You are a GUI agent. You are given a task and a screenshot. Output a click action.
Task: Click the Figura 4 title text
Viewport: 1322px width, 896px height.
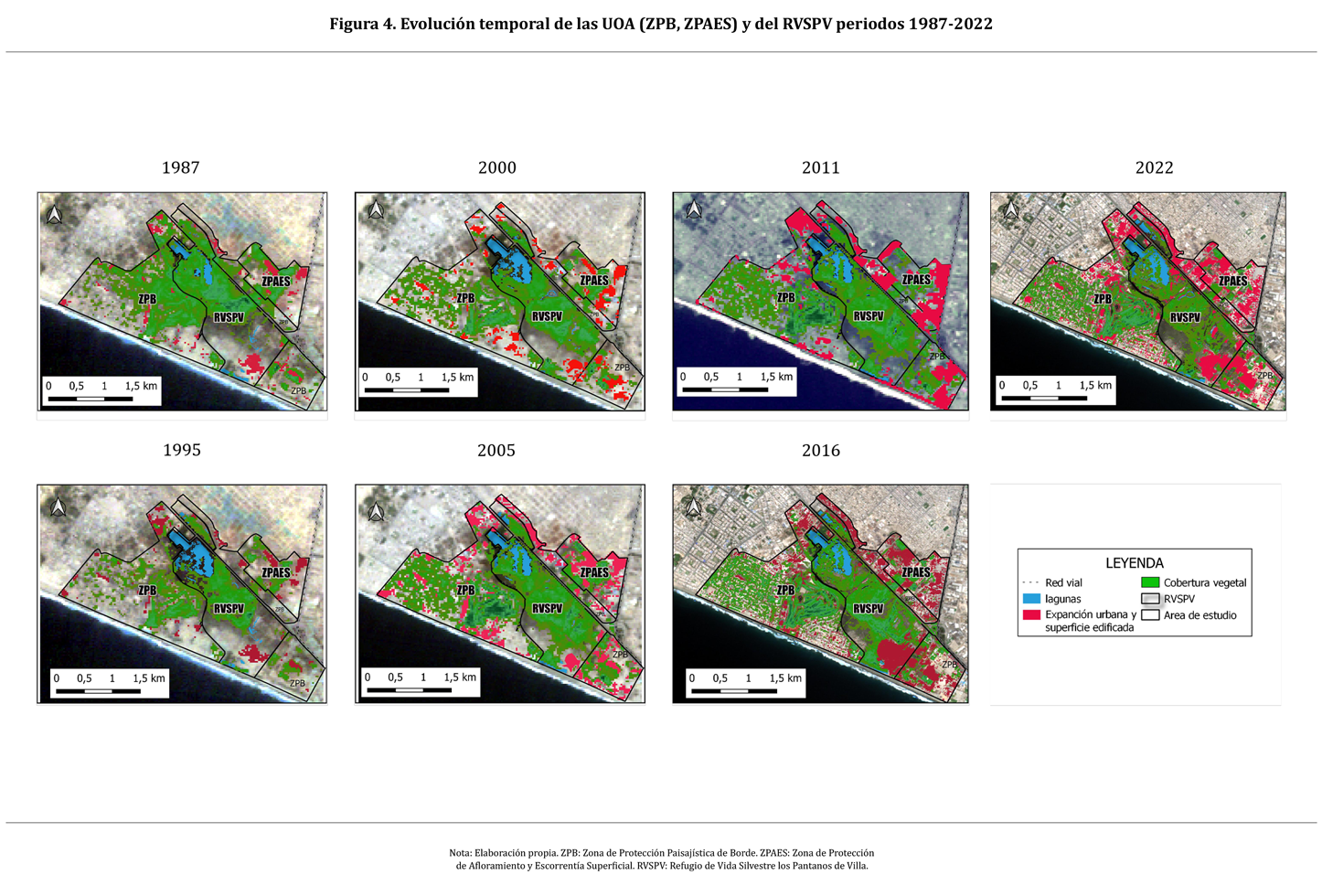pyautogui.click(x=660, y=24)
